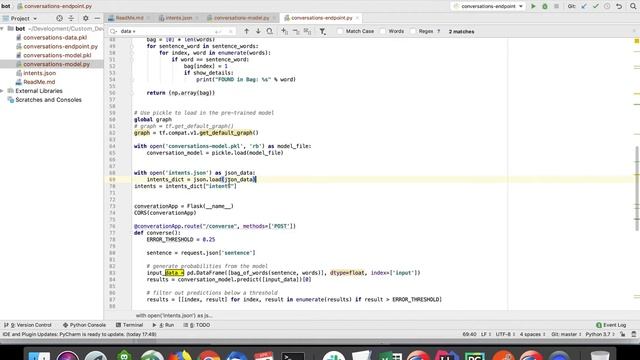Jump to next search occurrence arrow

coord(258,31)
